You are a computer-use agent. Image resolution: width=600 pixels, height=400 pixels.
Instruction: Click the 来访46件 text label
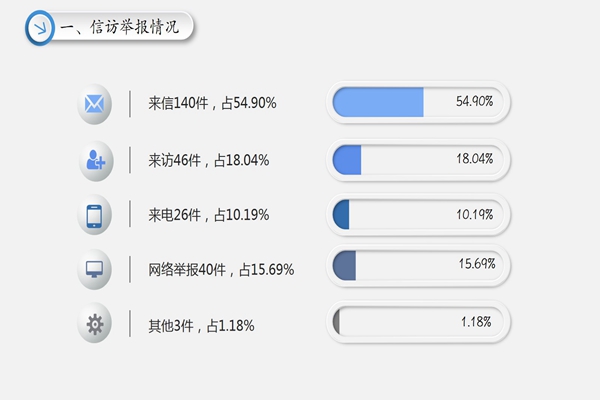[208, 160]
